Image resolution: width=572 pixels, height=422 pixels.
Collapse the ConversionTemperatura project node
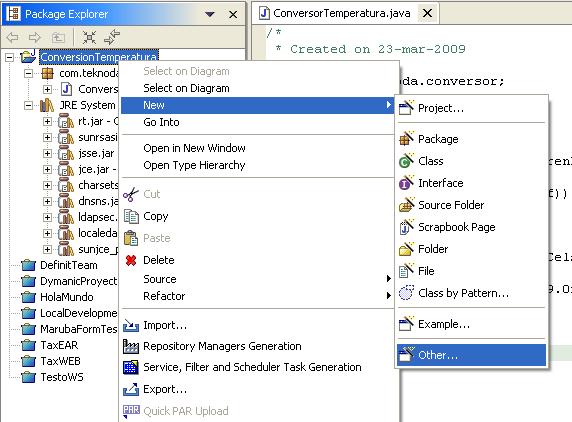9,57
